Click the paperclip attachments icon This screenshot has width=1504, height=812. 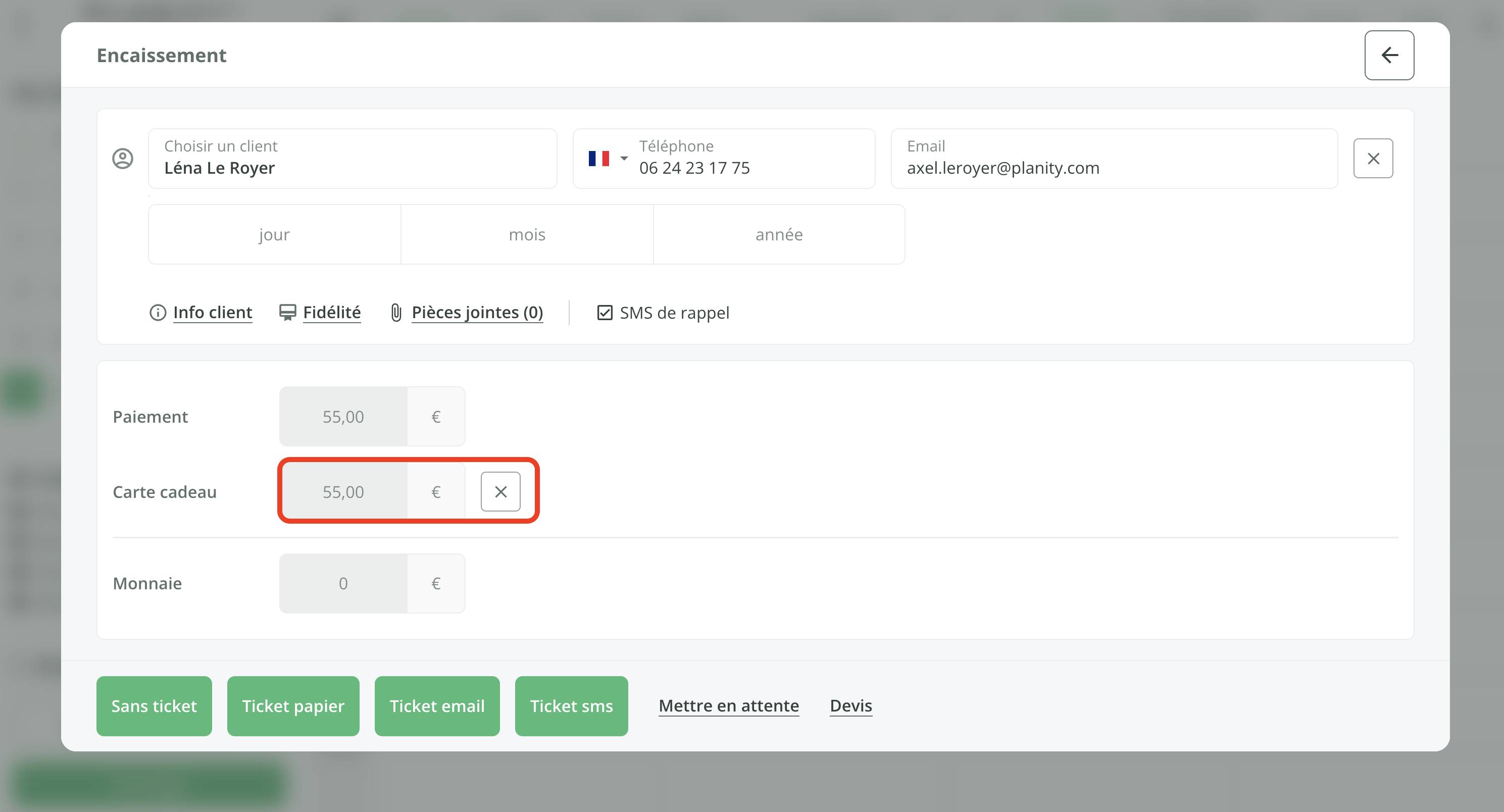point(396,312)
